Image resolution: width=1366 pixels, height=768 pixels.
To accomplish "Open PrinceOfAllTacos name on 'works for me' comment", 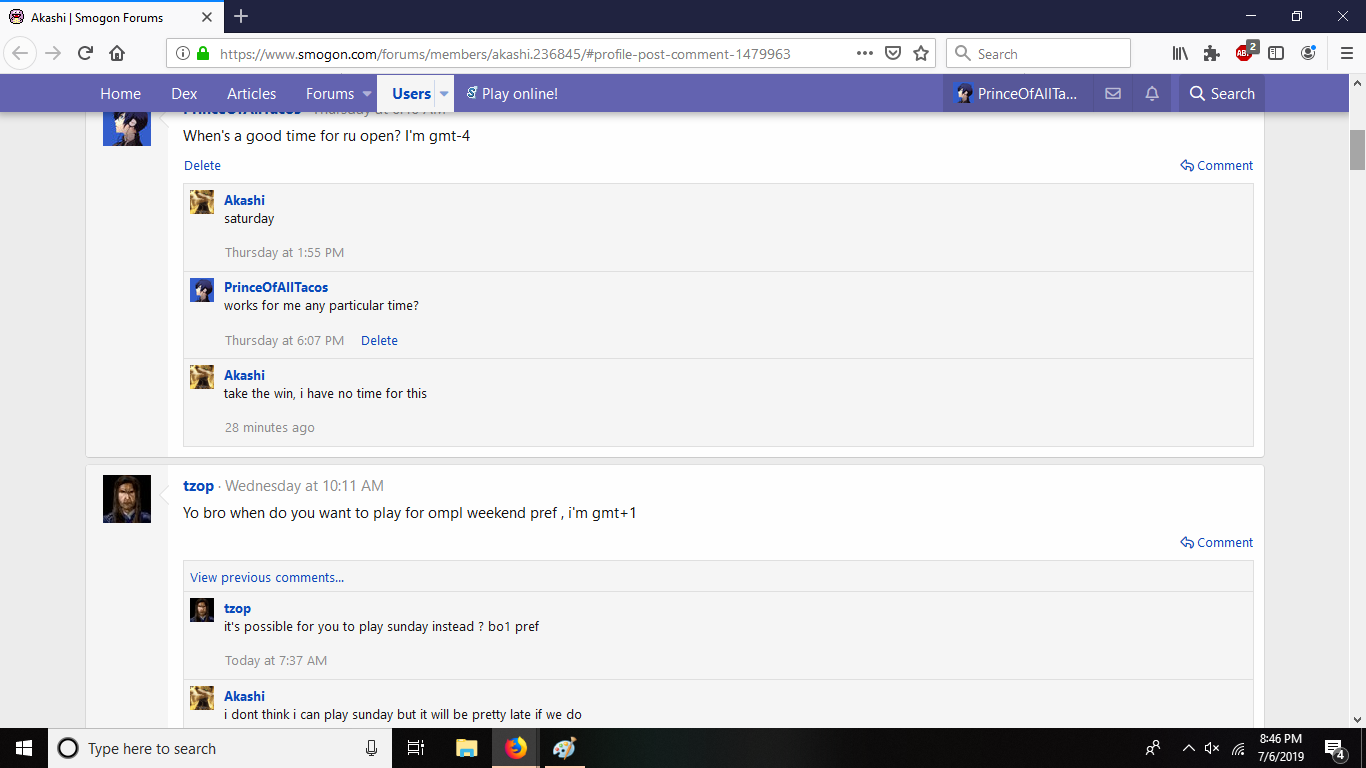I will (x=276, y=287).
